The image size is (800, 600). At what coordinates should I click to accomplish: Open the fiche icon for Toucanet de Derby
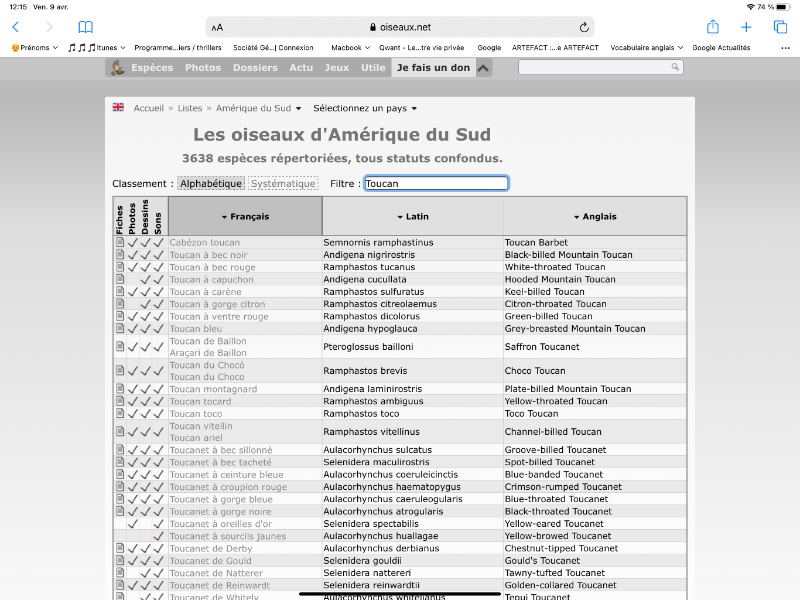click(x=120, y=548)
